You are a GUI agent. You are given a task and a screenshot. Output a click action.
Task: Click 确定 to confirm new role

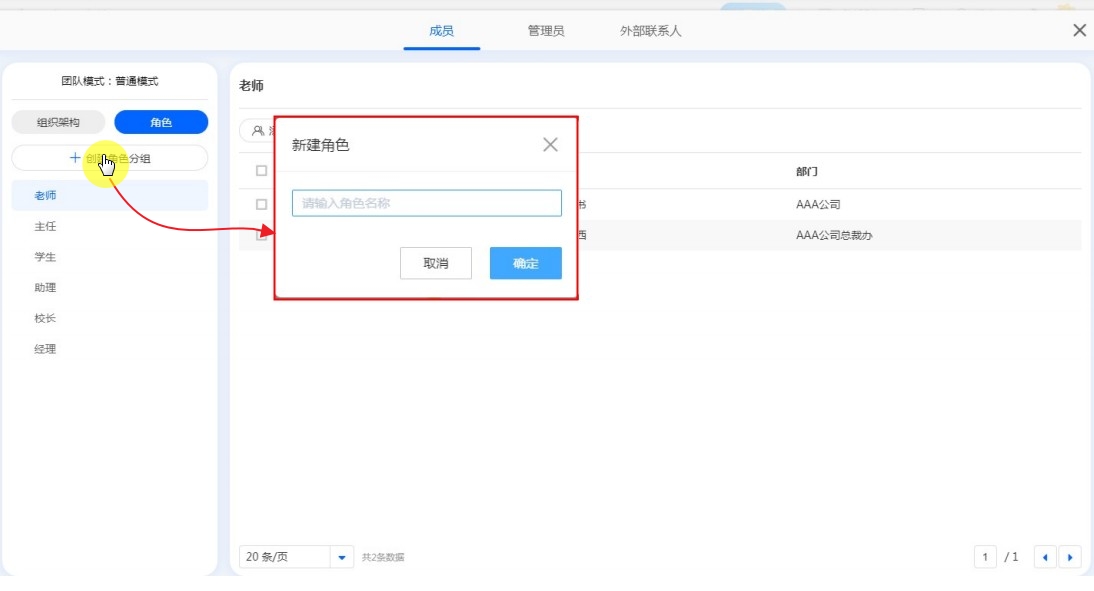click(x=525, y=263)
